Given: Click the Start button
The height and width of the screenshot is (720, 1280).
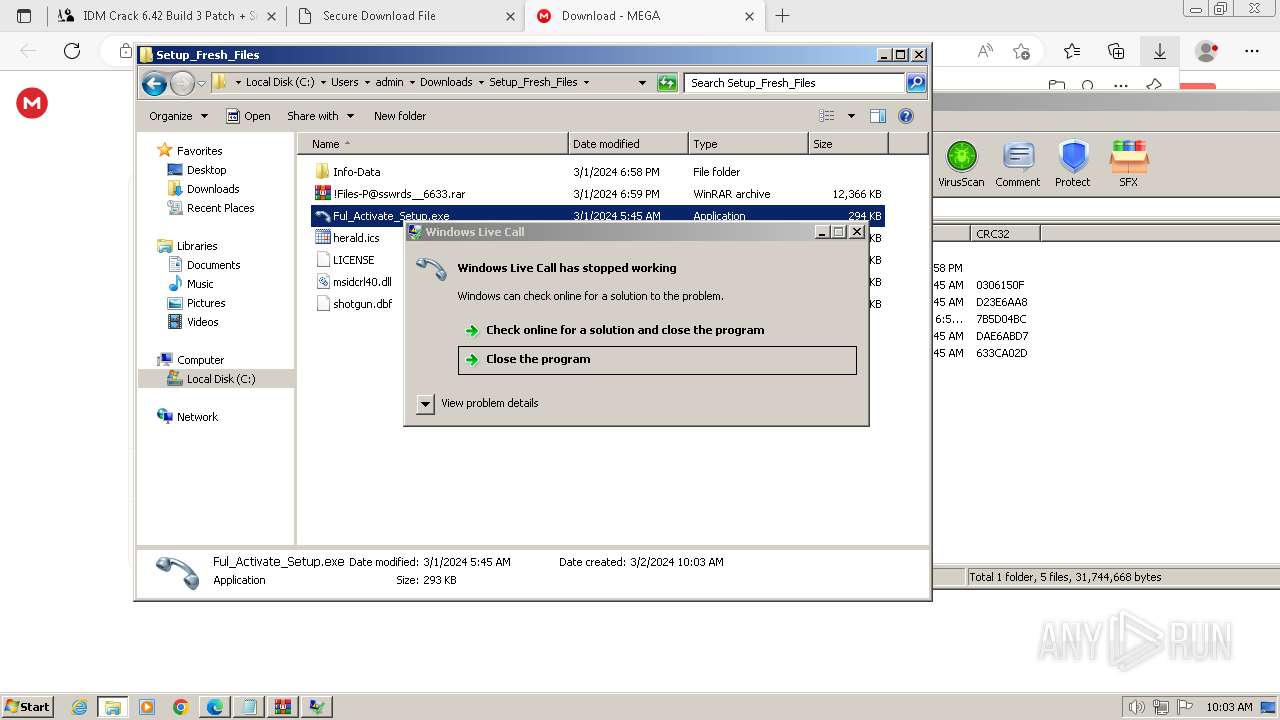Looking at the screenshot, I should point(27,707).
